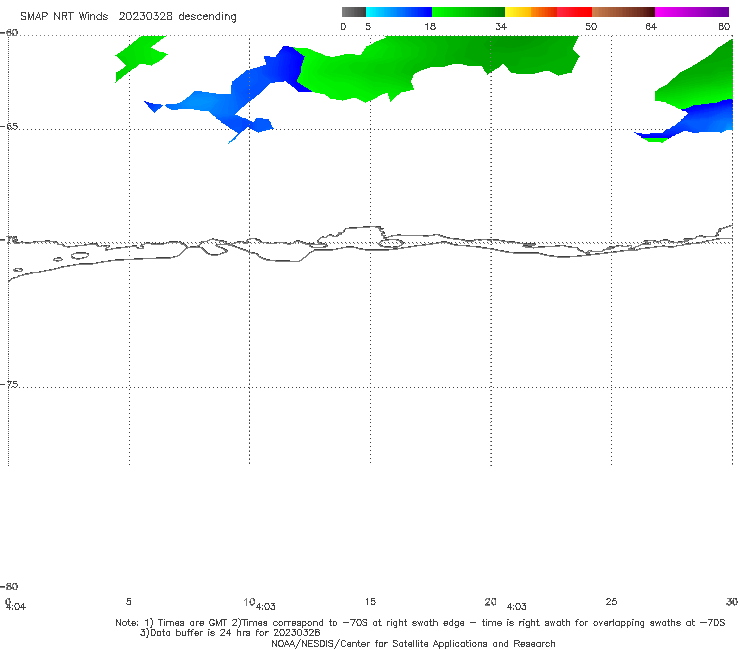Click the latitude label "-80"
Screen dimensions: 740x650
coord(9,586)
